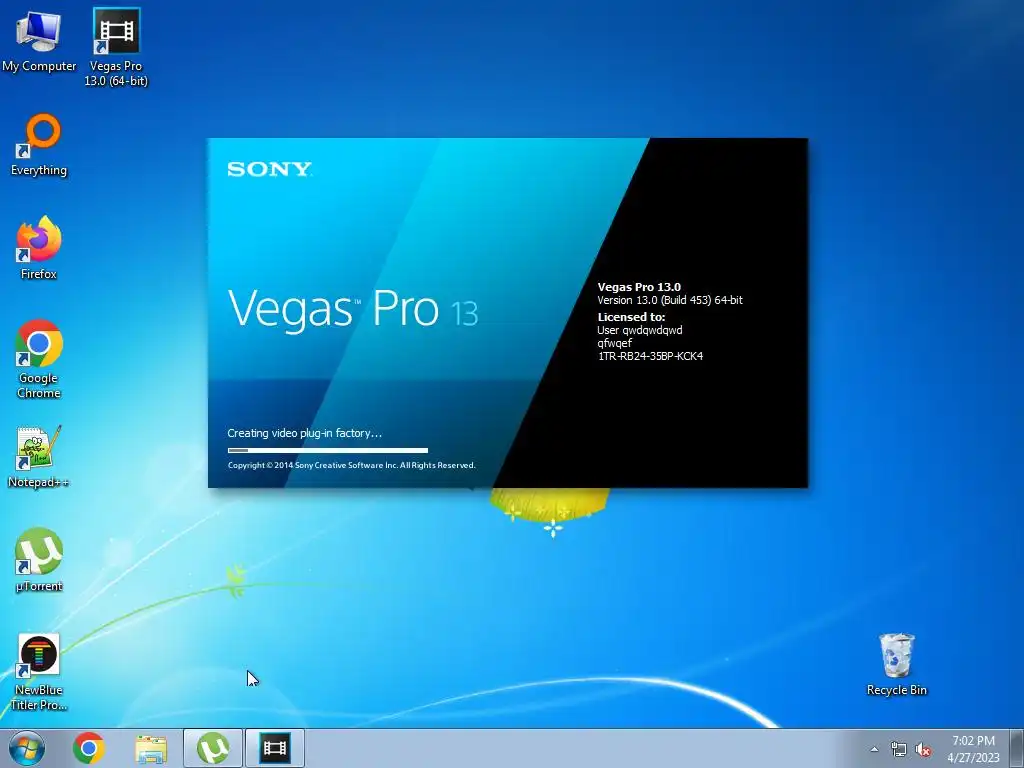Select the Notepad++ desktop shortcut
Viewport: 1024px width, 768px height.
39,457
